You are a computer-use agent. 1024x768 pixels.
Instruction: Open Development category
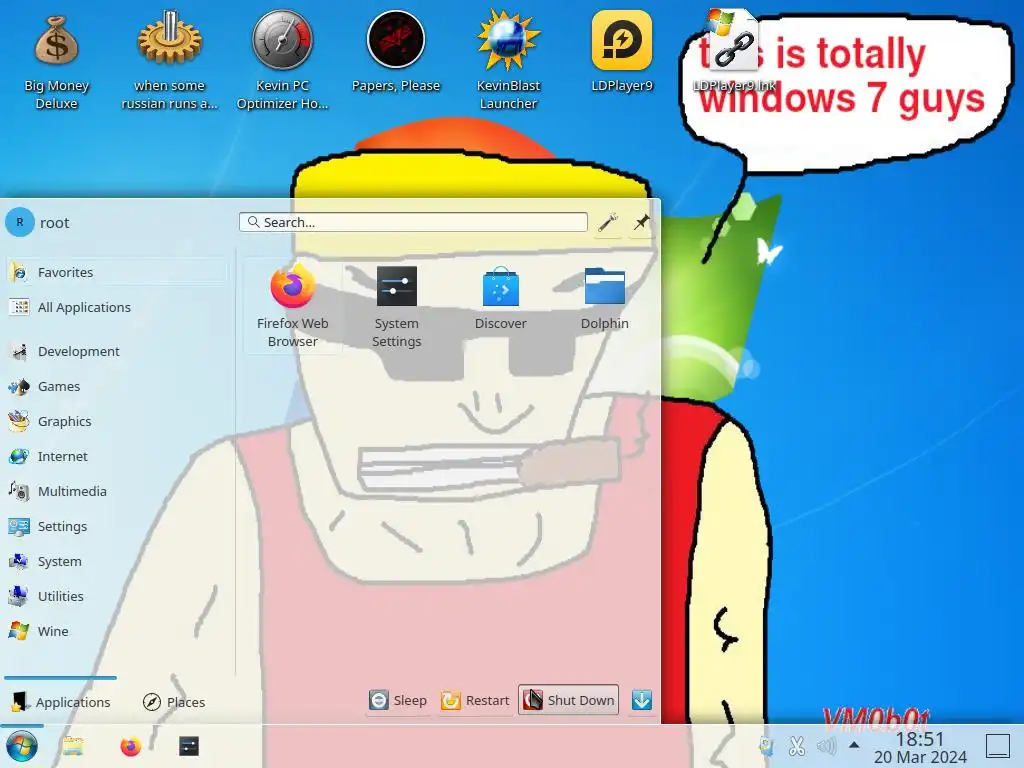coord(118,351)
